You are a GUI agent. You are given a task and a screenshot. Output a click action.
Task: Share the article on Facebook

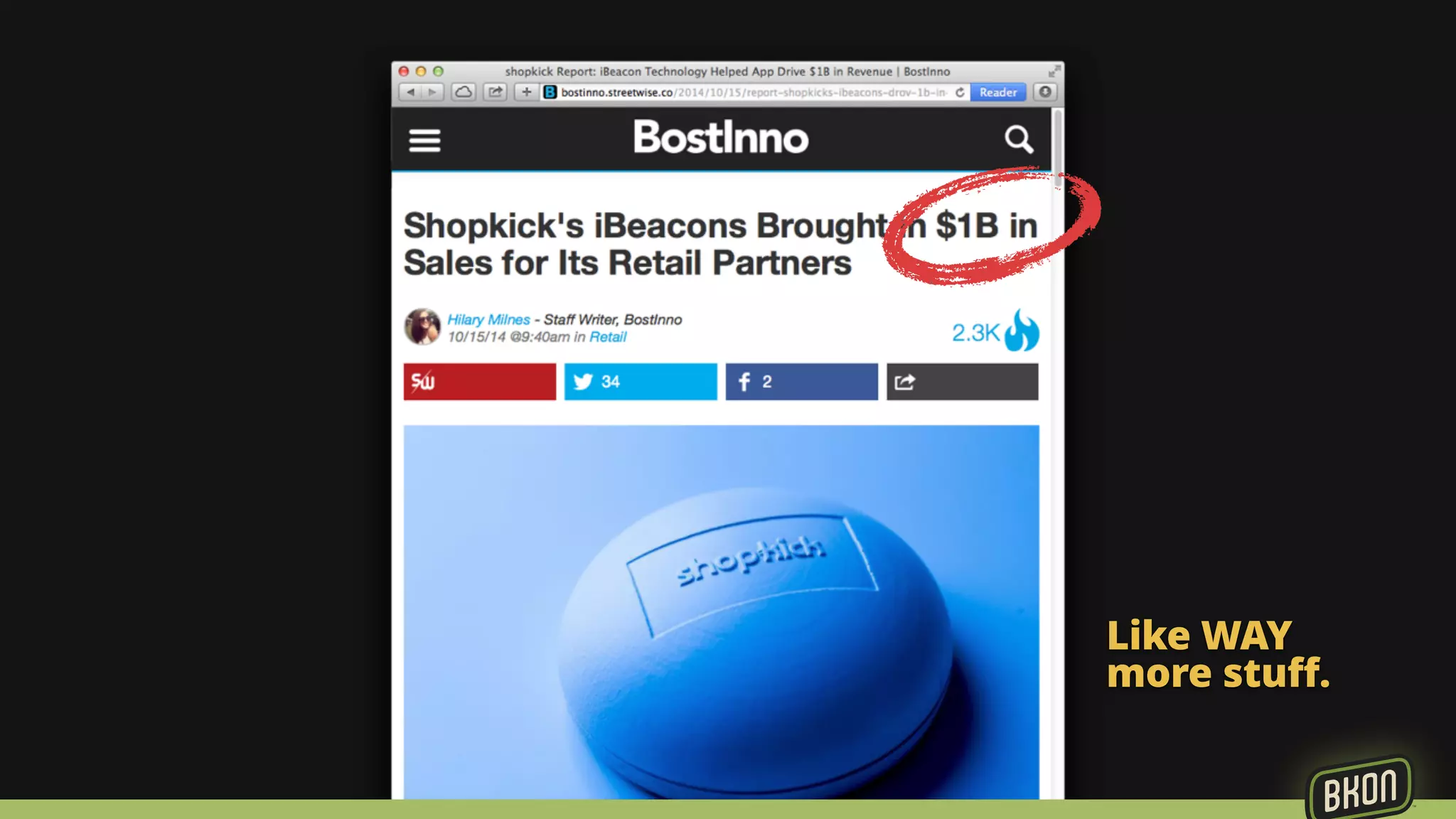point(801,382)
